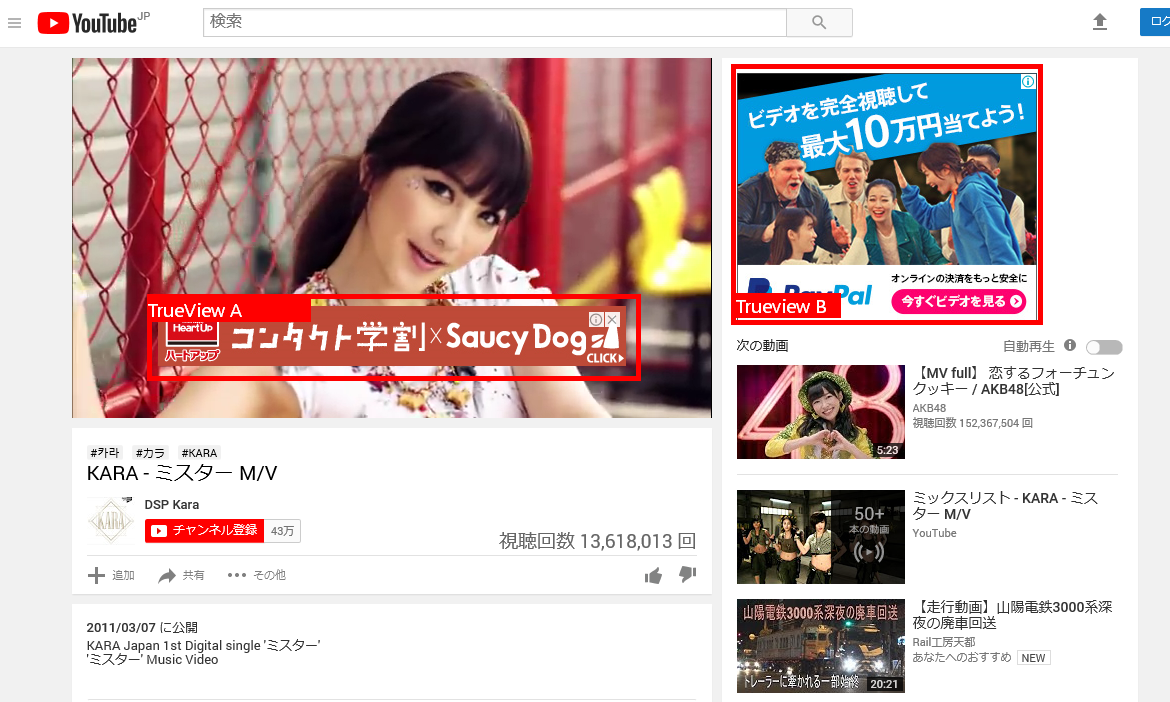This screenshot has width=1170, height=702.
Task: Open the AKB48 恋するフォーチュンクッキー video thumbnail
Action: pyautogui.click(x=821, y=412)
